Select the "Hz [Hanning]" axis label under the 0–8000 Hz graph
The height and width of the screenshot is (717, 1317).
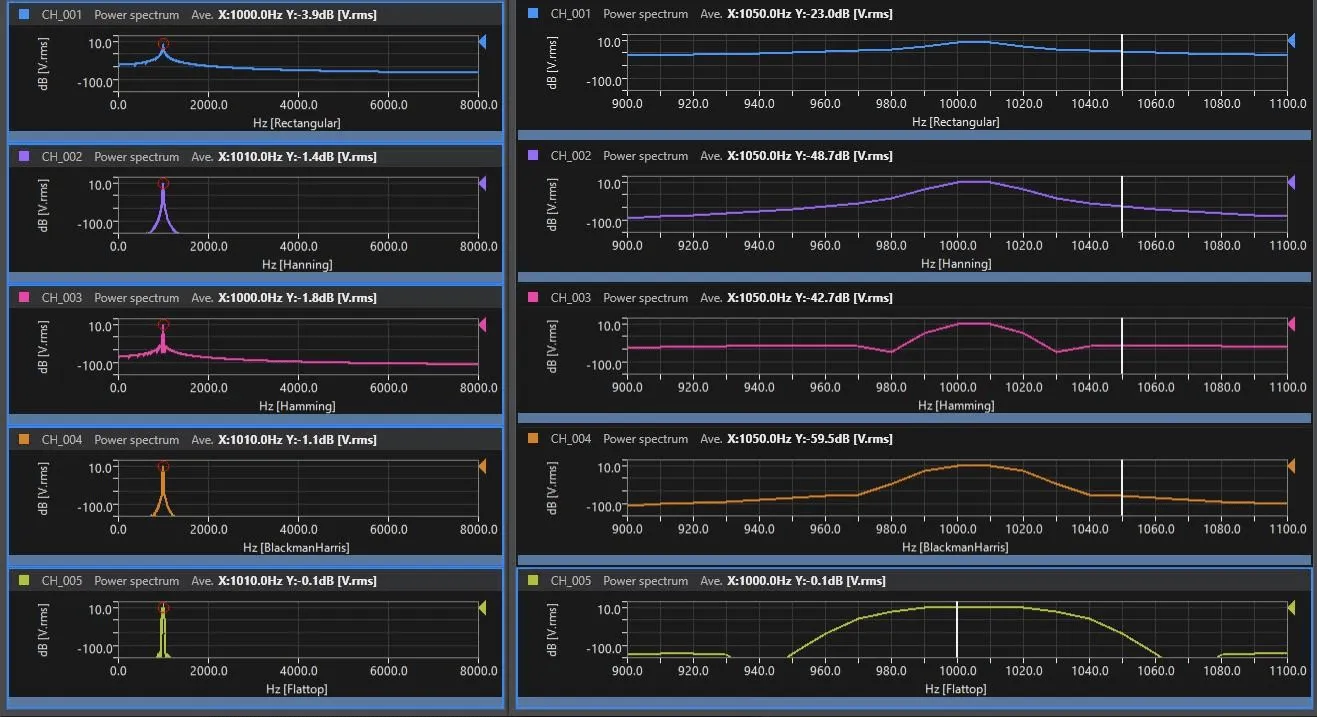click(x=297, y=265)
